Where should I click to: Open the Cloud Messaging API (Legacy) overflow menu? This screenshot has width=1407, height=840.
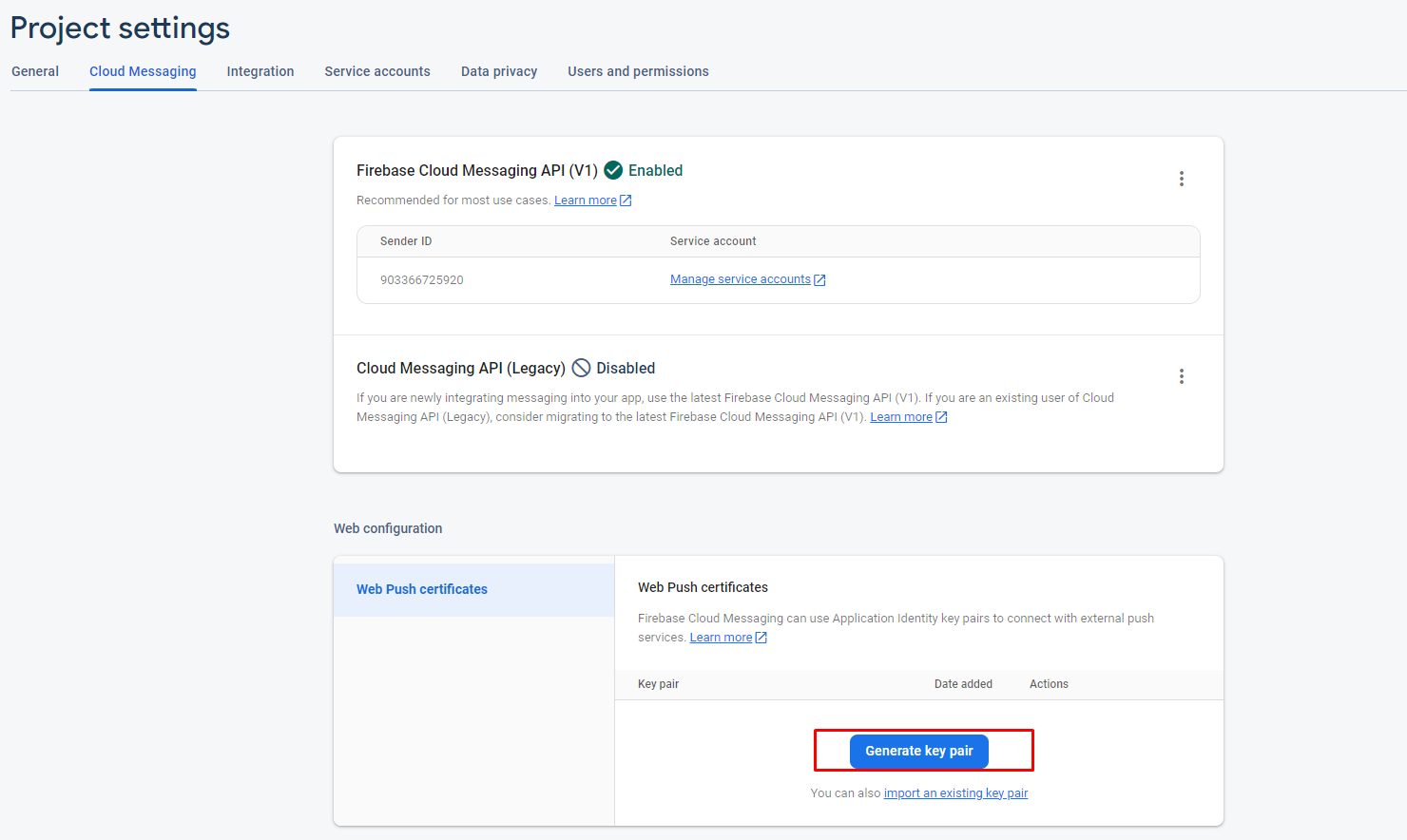click(1182, 376)
